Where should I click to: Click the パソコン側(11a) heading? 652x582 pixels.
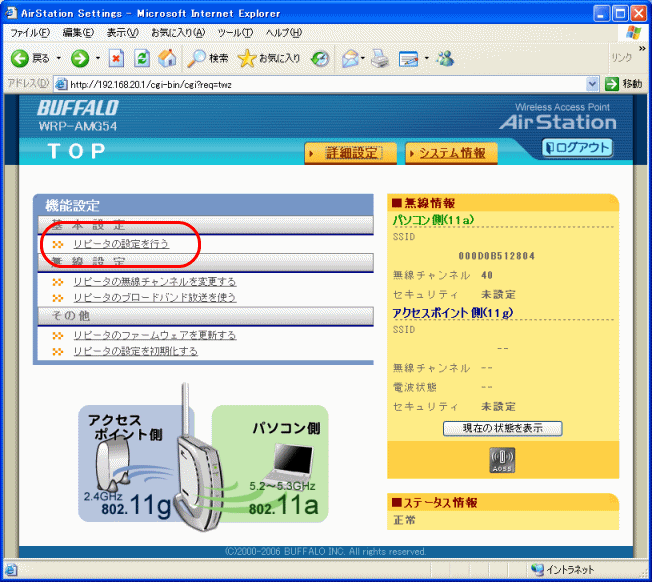(433, 219)
